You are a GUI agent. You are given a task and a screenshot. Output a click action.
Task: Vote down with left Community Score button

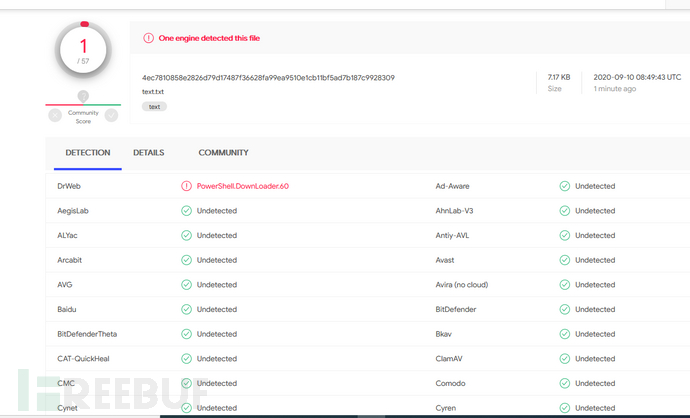point(55,115)
